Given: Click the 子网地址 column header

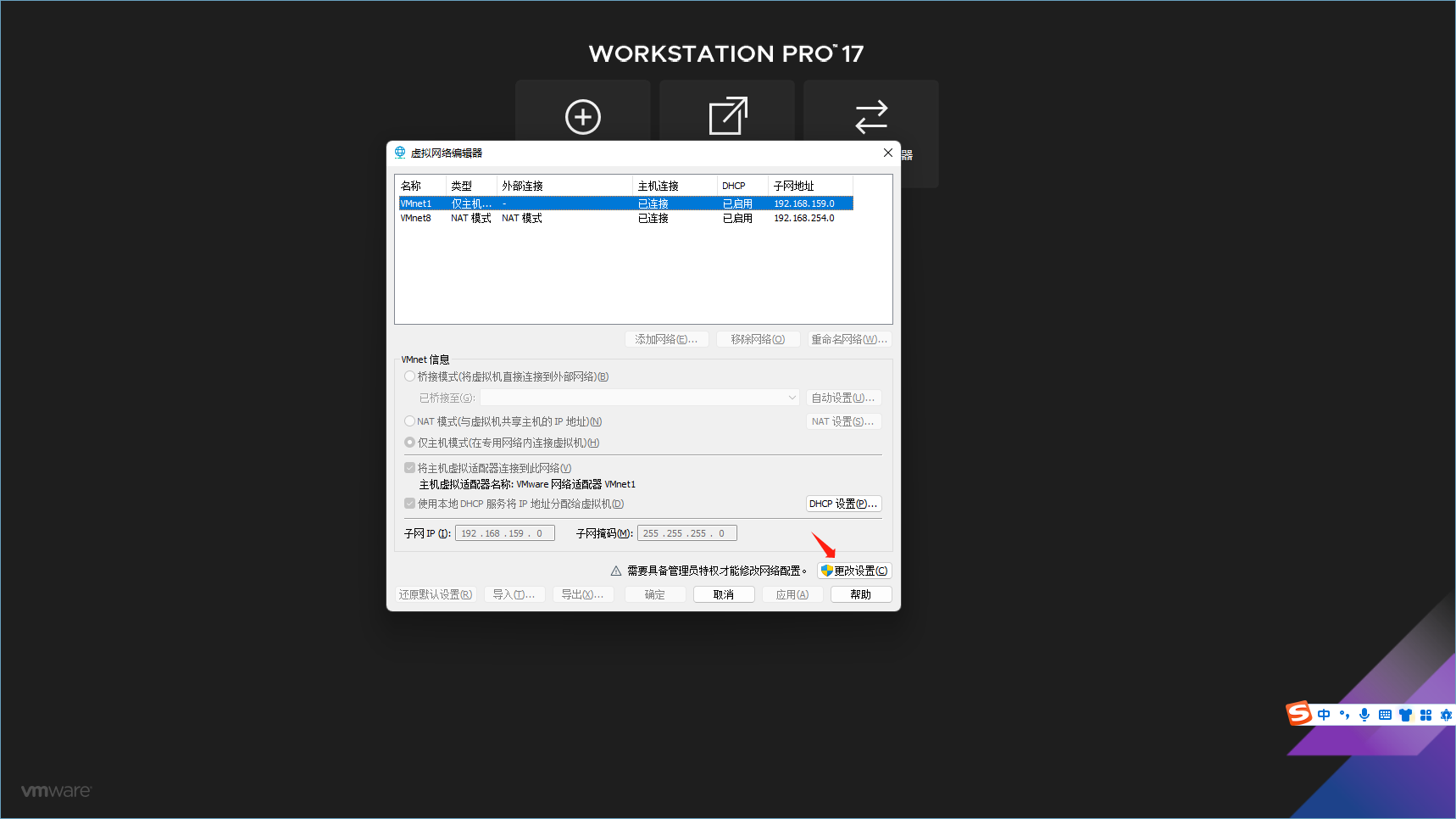Looking at the screenshot, I should click(x=811, y=186).
